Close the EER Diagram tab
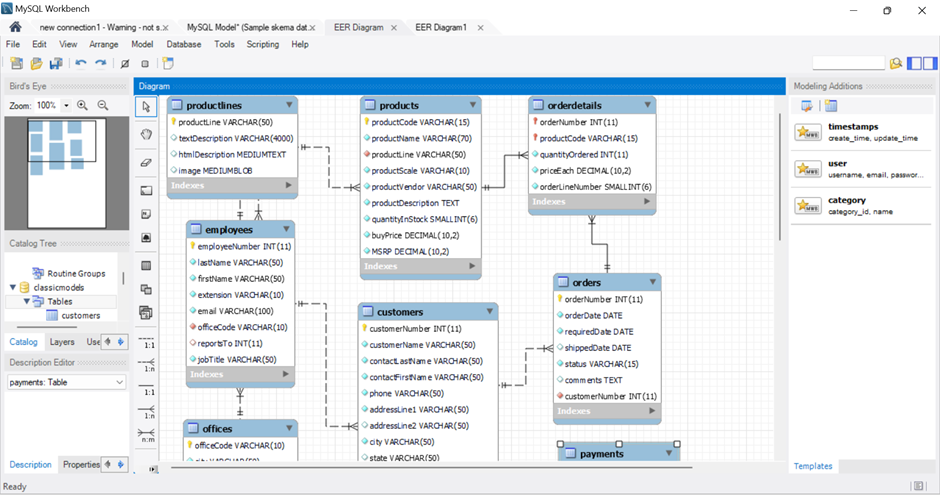This screenshot has height=495, width=940. click(x=394, y=28)
